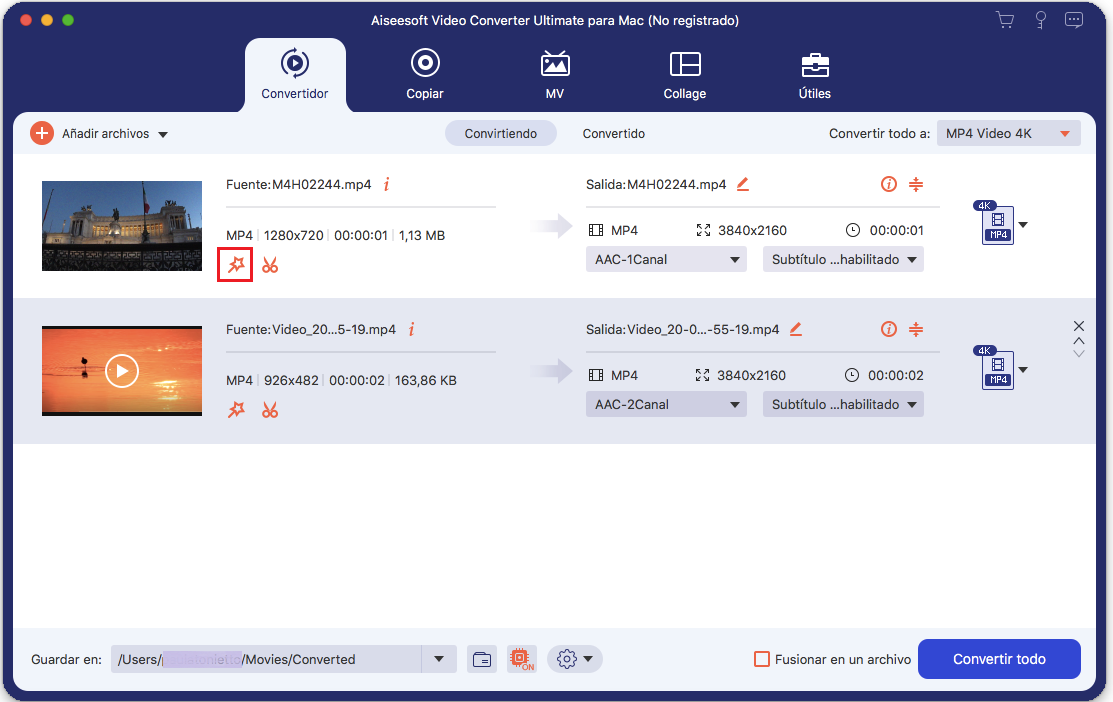Open the shopping cart icon in title bar
Screen dimensions: 1113x702
[x=1005, y=20]
